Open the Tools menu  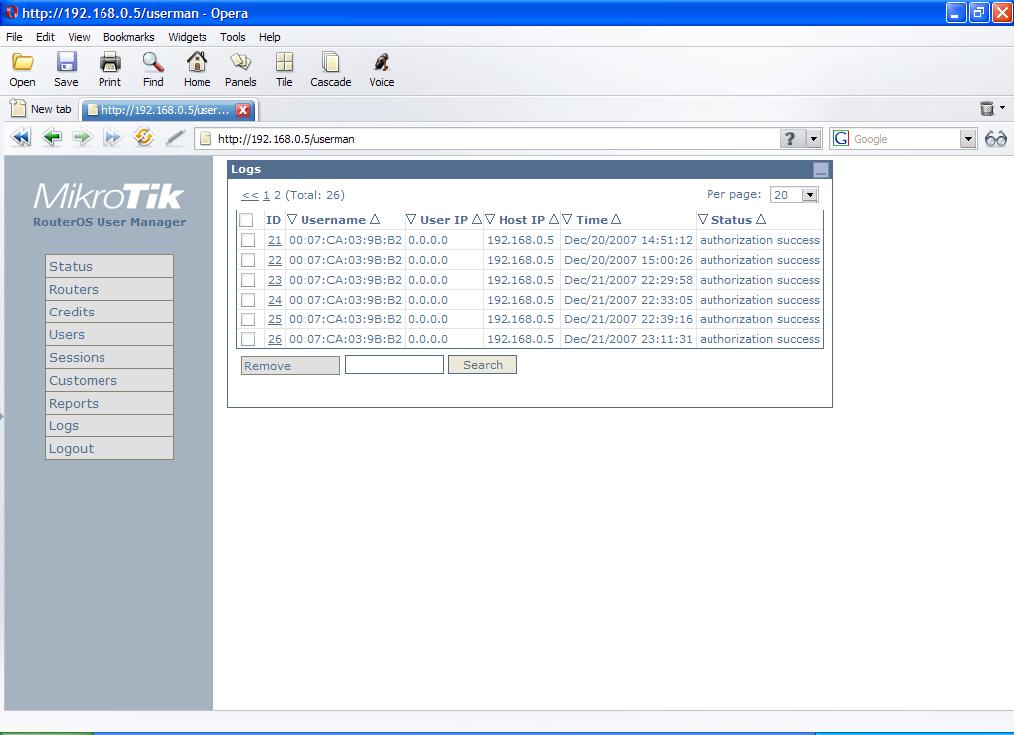233,37
